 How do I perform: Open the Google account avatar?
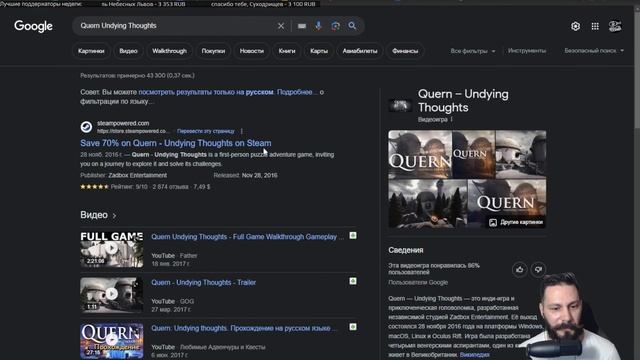tap(615, 26)
